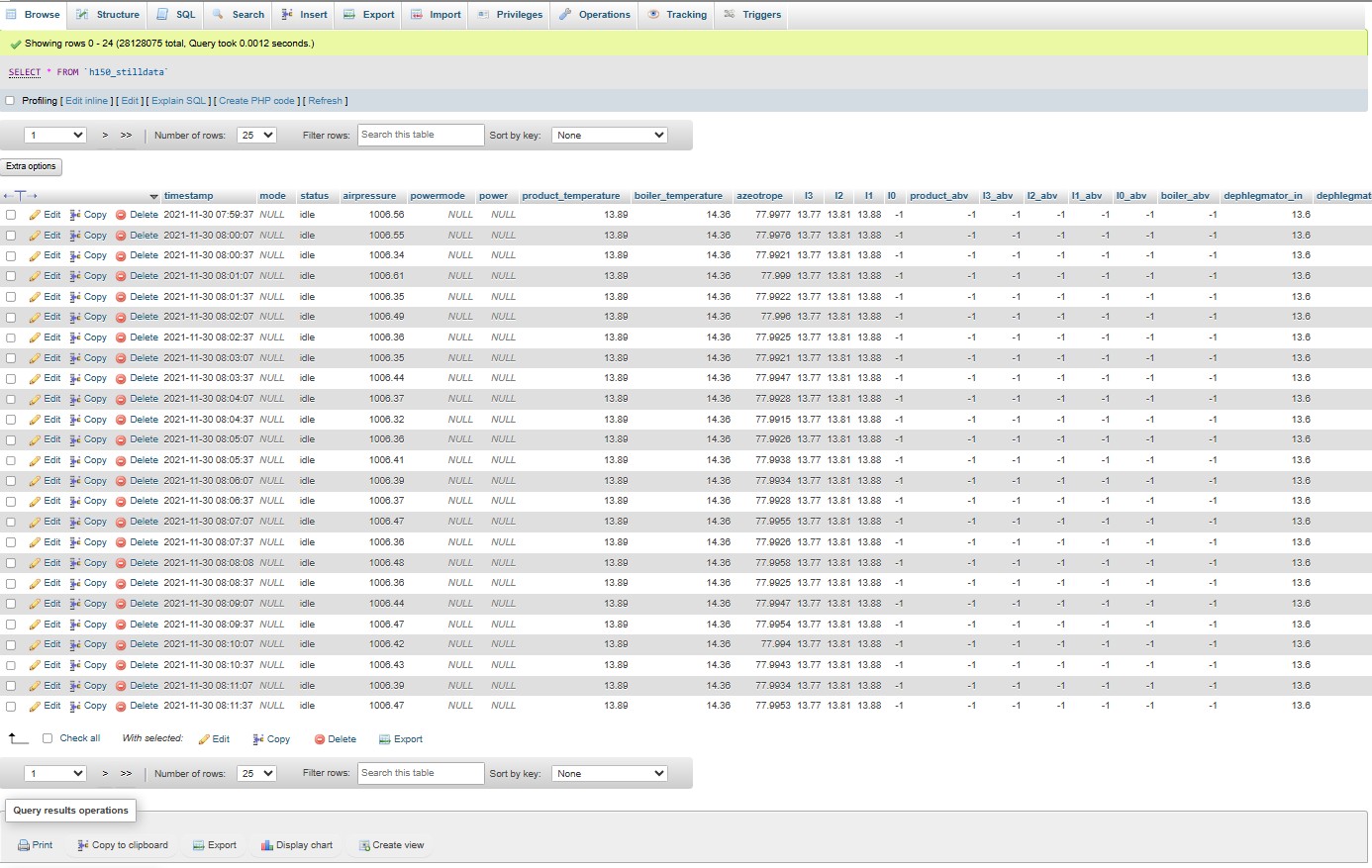Enable the Check all checkbox
This screenshot has width=1372, height=868.
click(x=47, y=738)
